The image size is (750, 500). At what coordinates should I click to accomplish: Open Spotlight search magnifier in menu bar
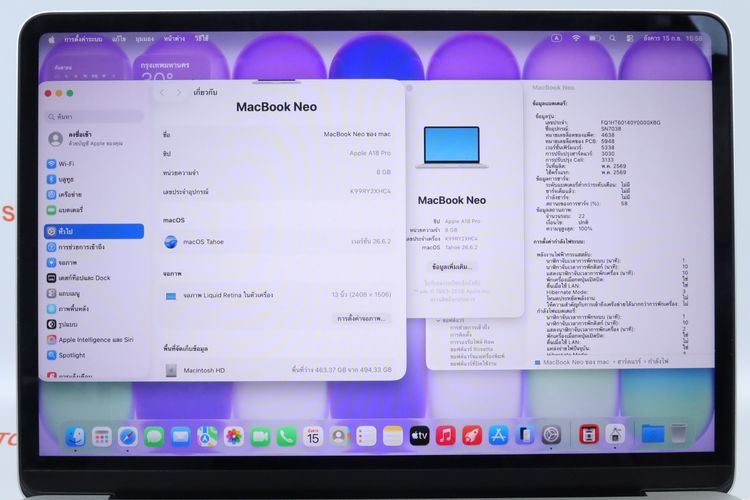(x=612, y=38)
